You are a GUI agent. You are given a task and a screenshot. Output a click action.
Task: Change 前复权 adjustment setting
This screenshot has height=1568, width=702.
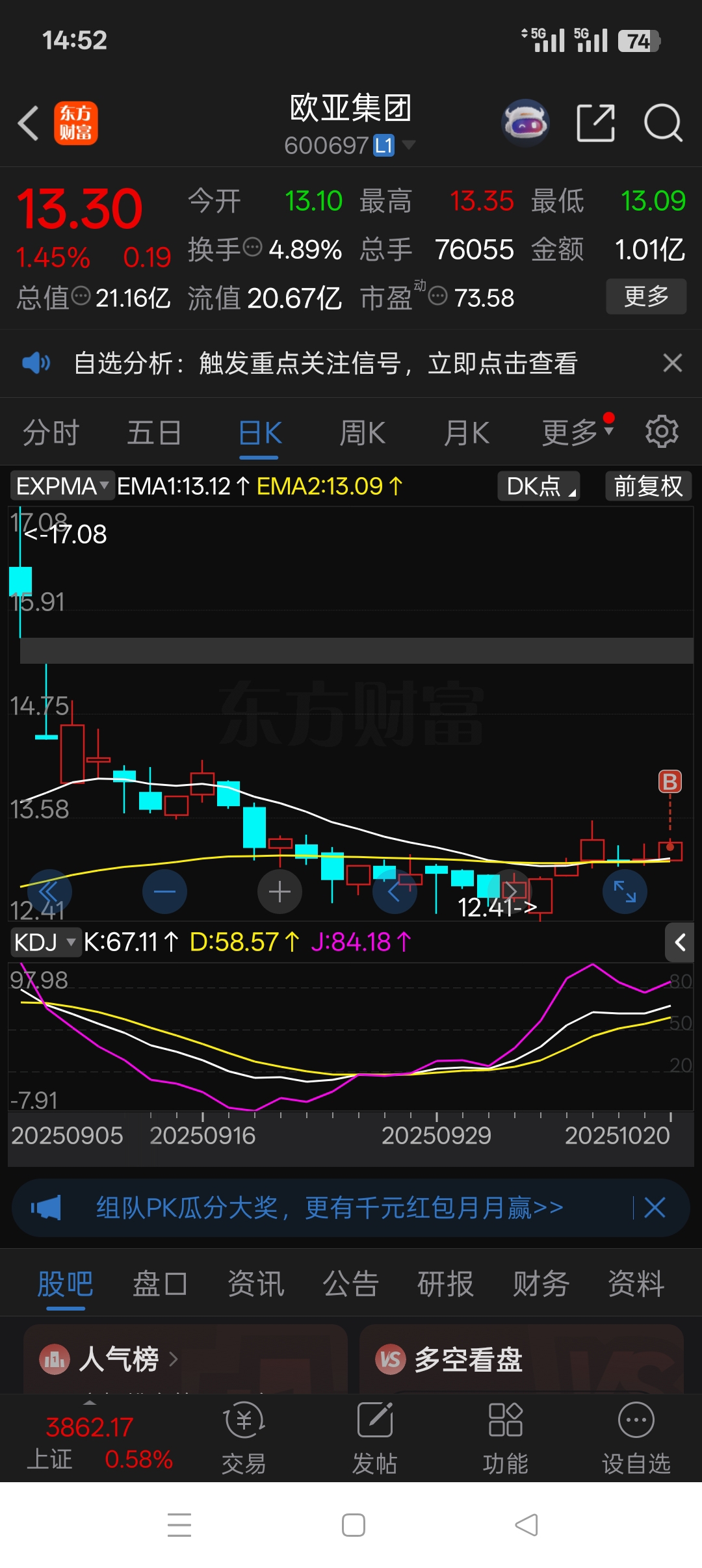coord(648,486)
